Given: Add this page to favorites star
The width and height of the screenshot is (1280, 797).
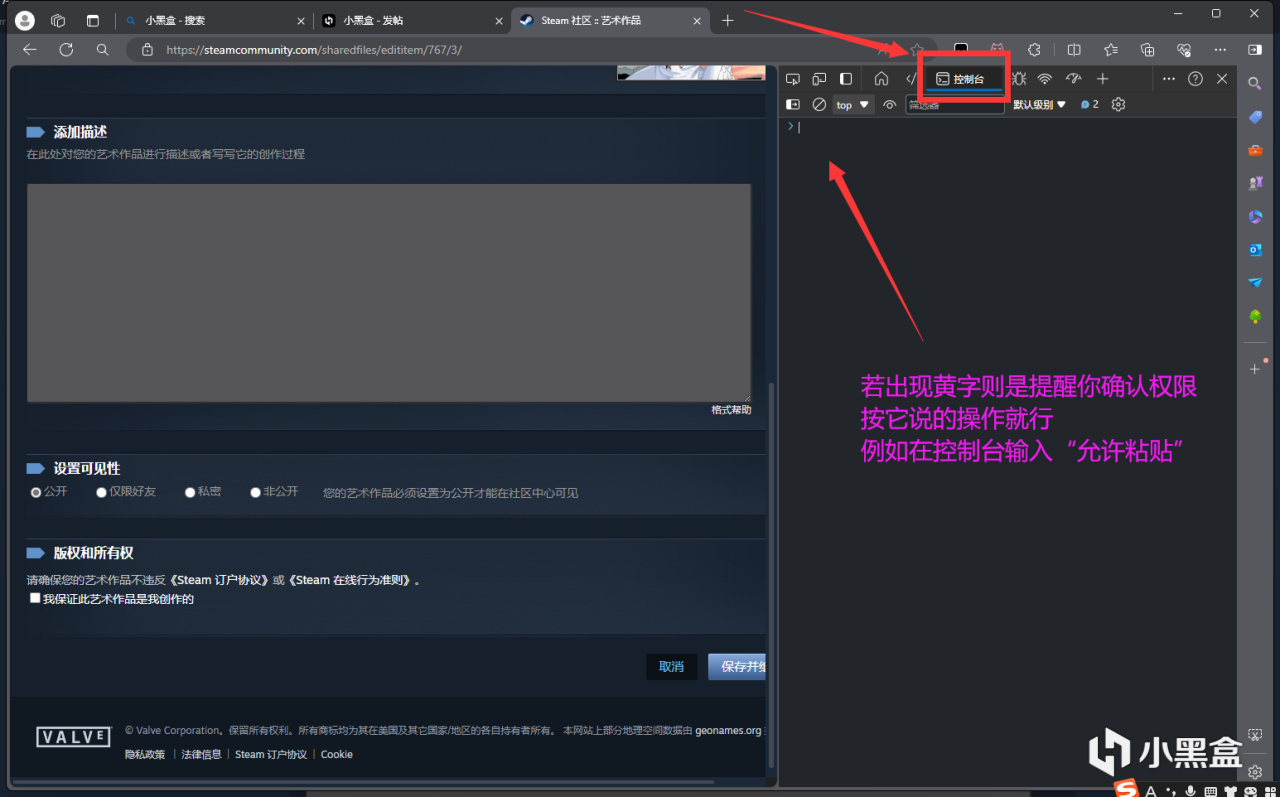Looking at the screenshot, I should [916, 49].
